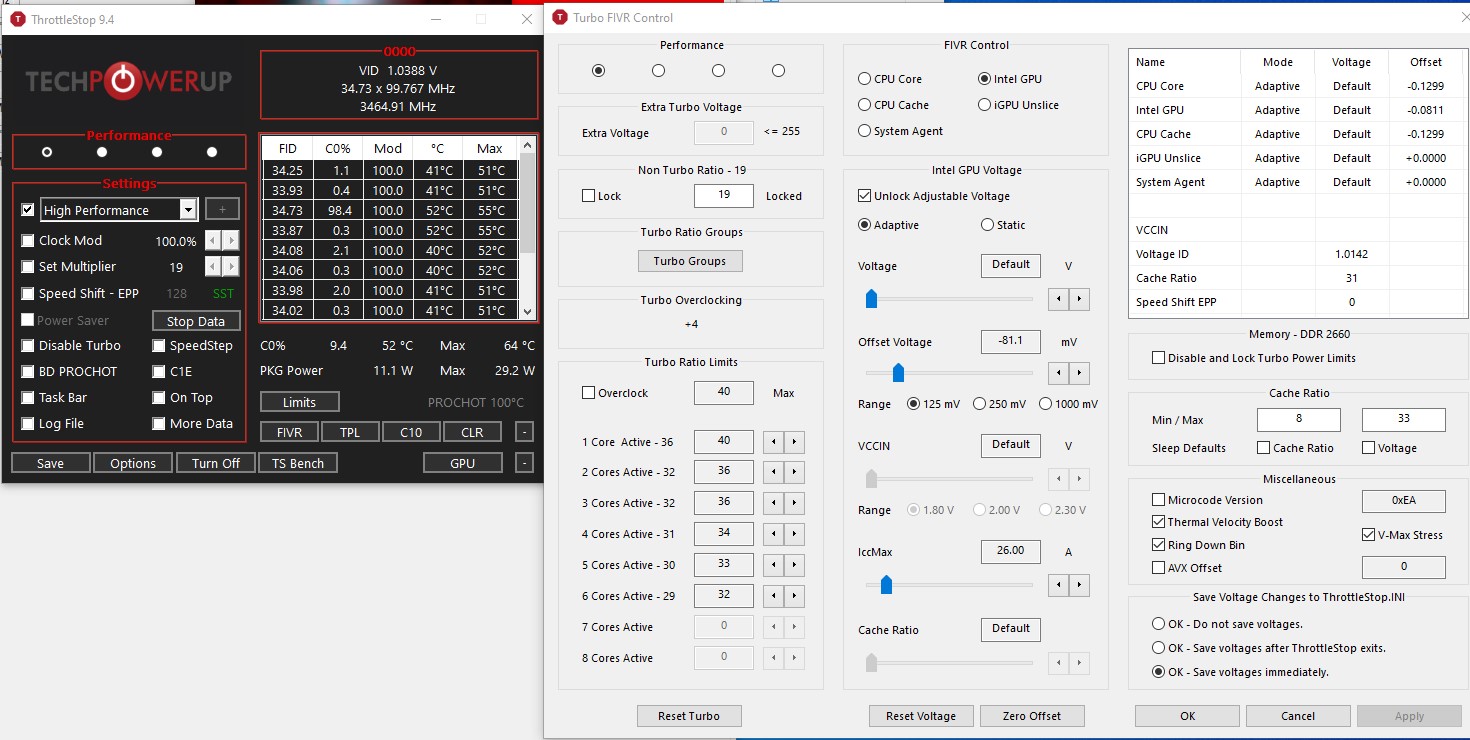
Task: Open the FIVR window from ThrottleStop
Action: (290, 432)
